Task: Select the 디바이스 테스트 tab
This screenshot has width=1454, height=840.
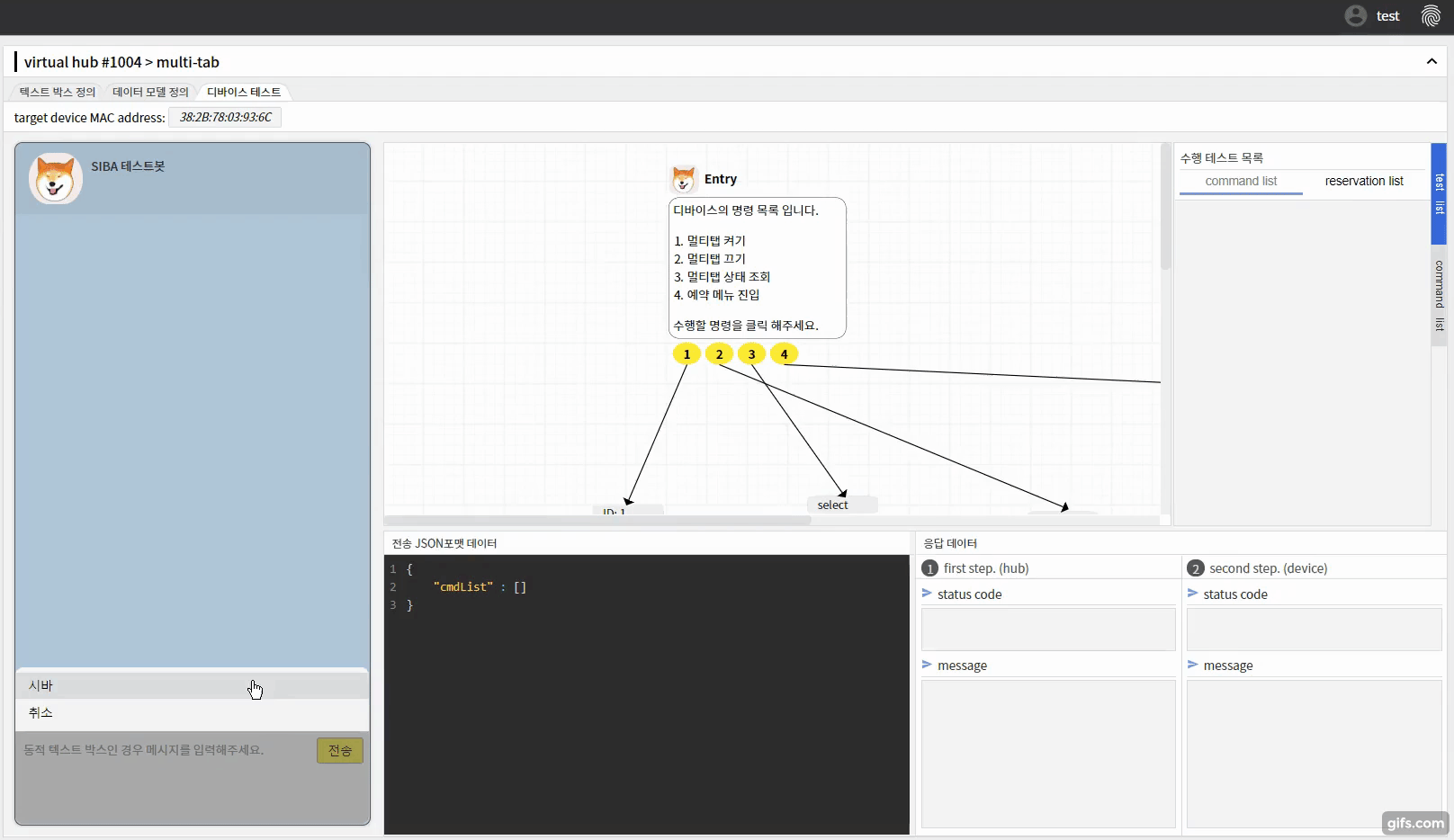Action: pyautogui.click(x=244, y=92)
